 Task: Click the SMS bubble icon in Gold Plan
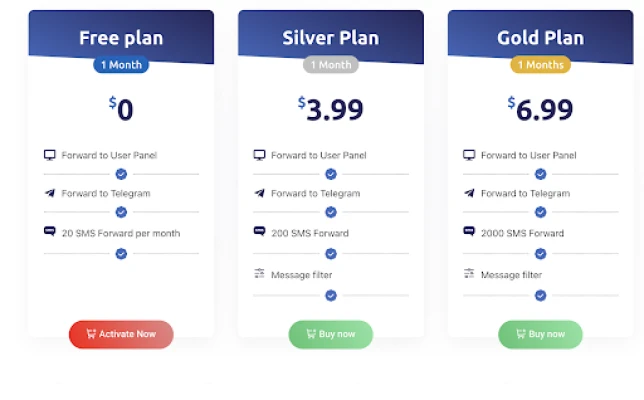tap(469, 232)
